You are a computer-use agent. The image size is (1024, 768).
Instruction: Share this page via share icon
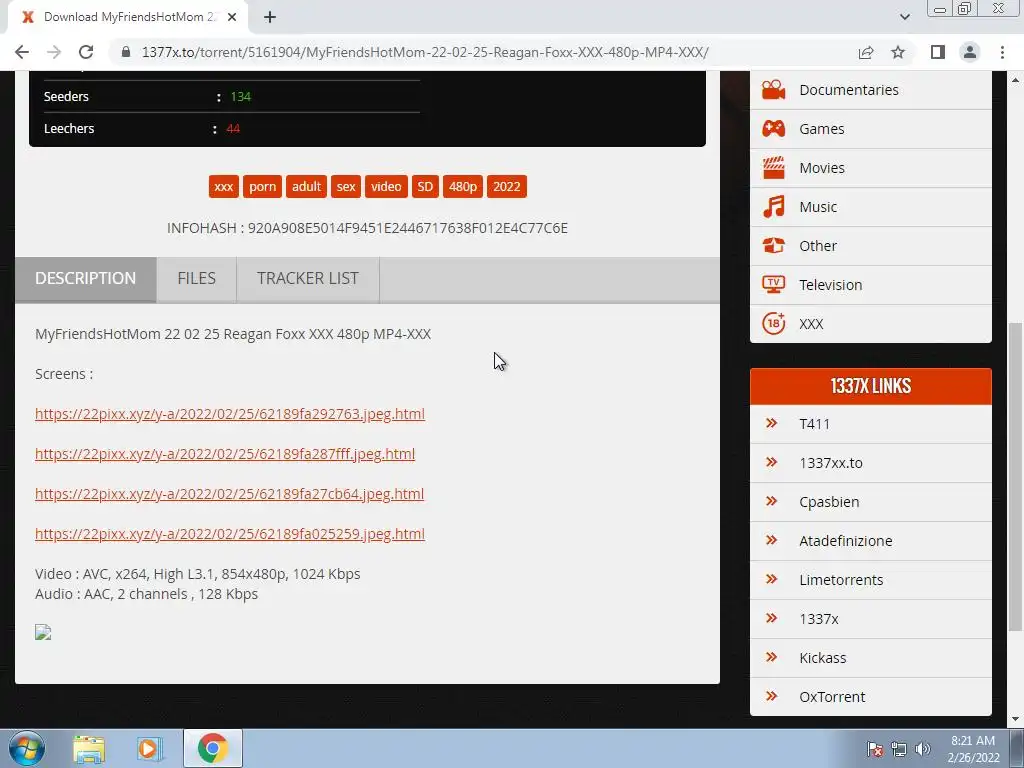click(x=866, y=52)
